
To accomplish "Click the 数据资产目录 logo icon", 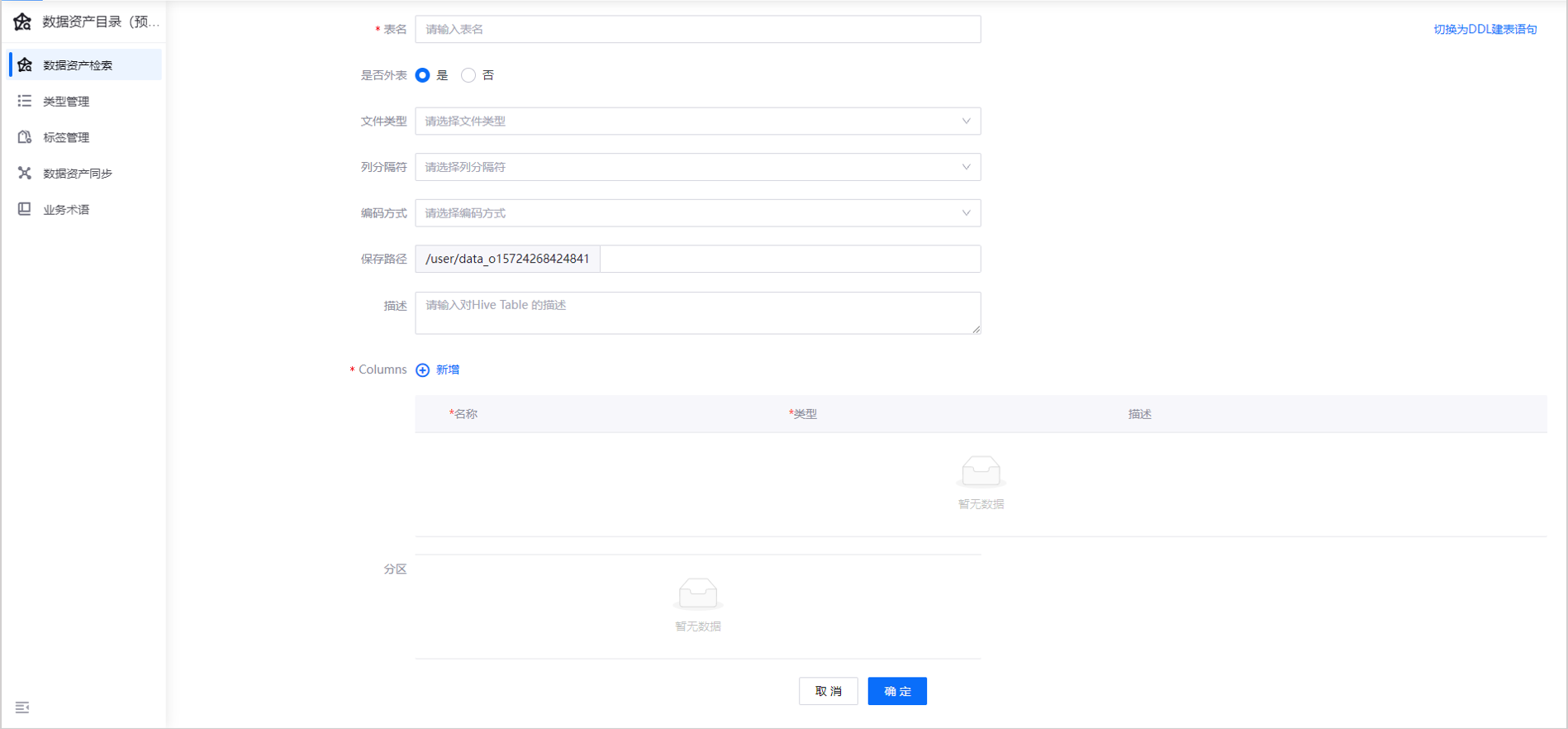I will 22,21.
